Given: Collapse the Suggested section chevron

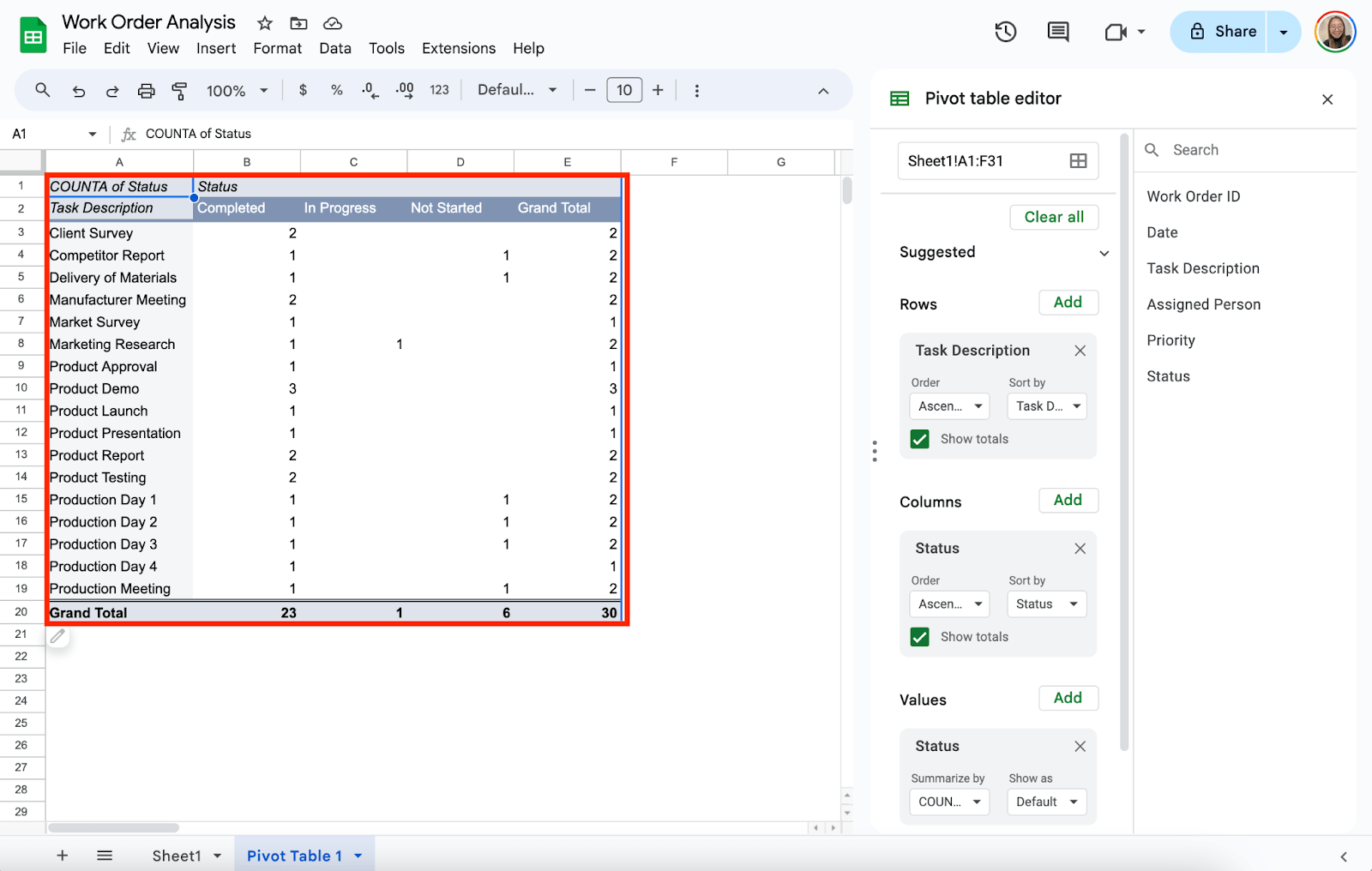Looking at the screenshot, I should pyautogui.click(x=1104, y=253).
